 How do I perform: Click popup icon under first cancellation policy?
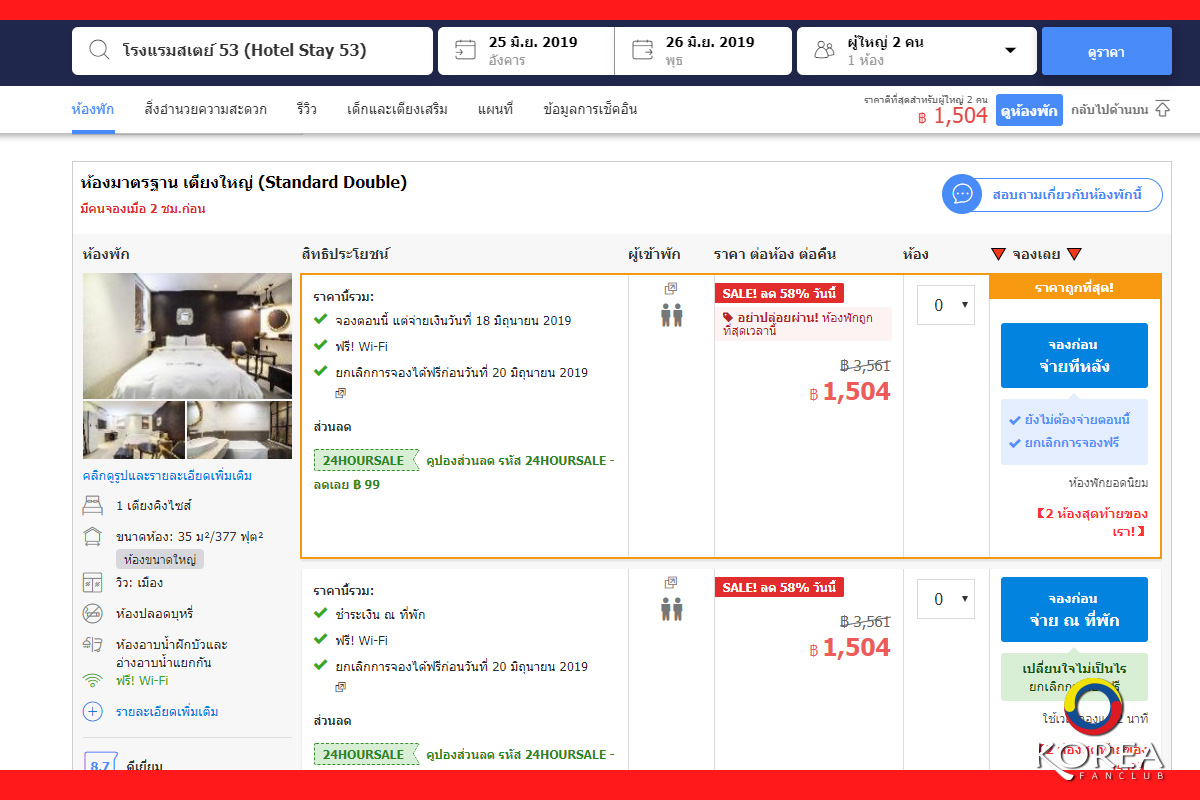[340, 393]
